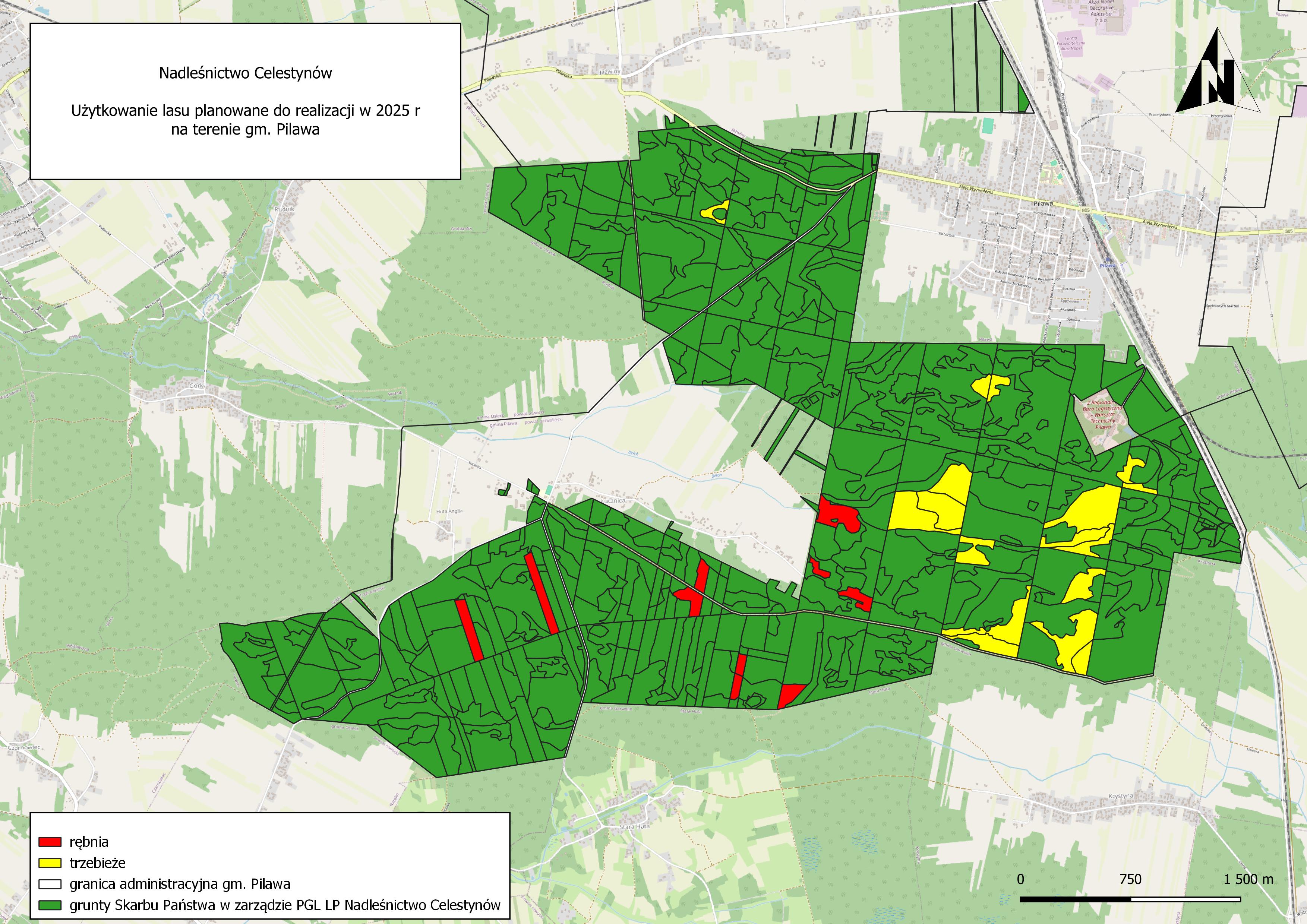Click the Stara Huta village label
1307x924 pixels.
[634, 826]
